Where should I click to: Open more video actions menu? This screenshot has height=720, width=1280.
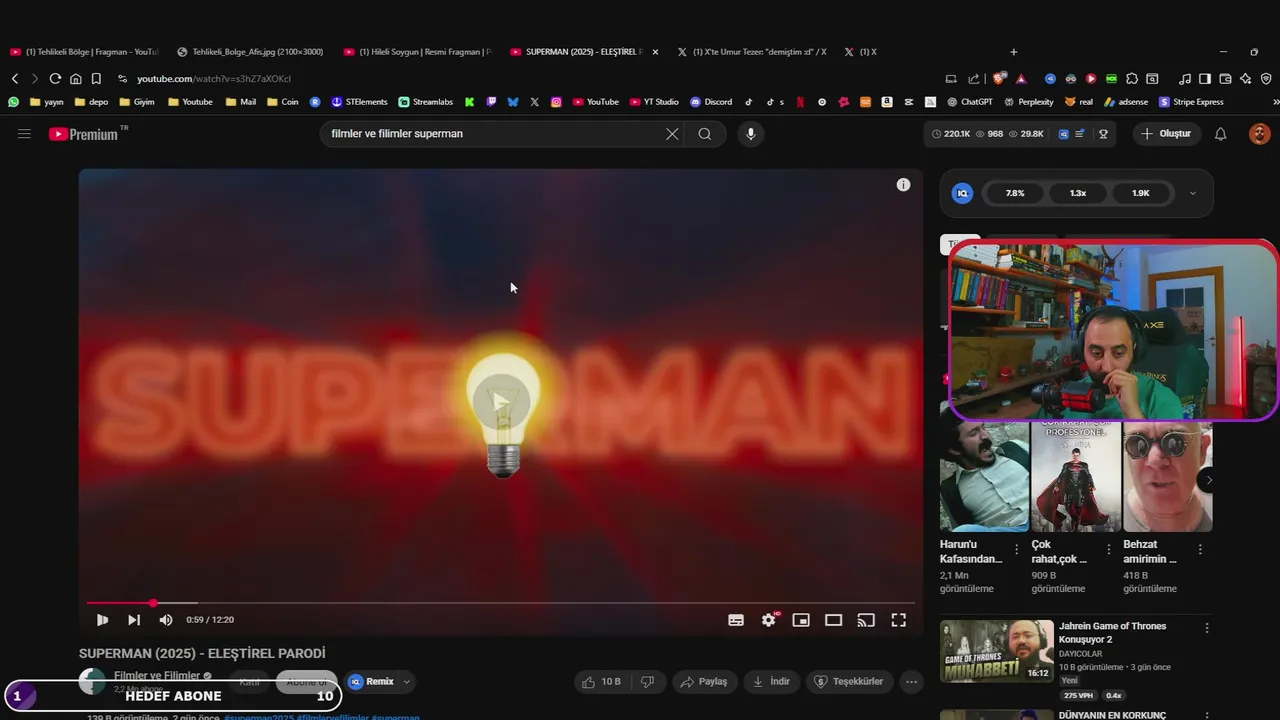(x=911, y=682)
